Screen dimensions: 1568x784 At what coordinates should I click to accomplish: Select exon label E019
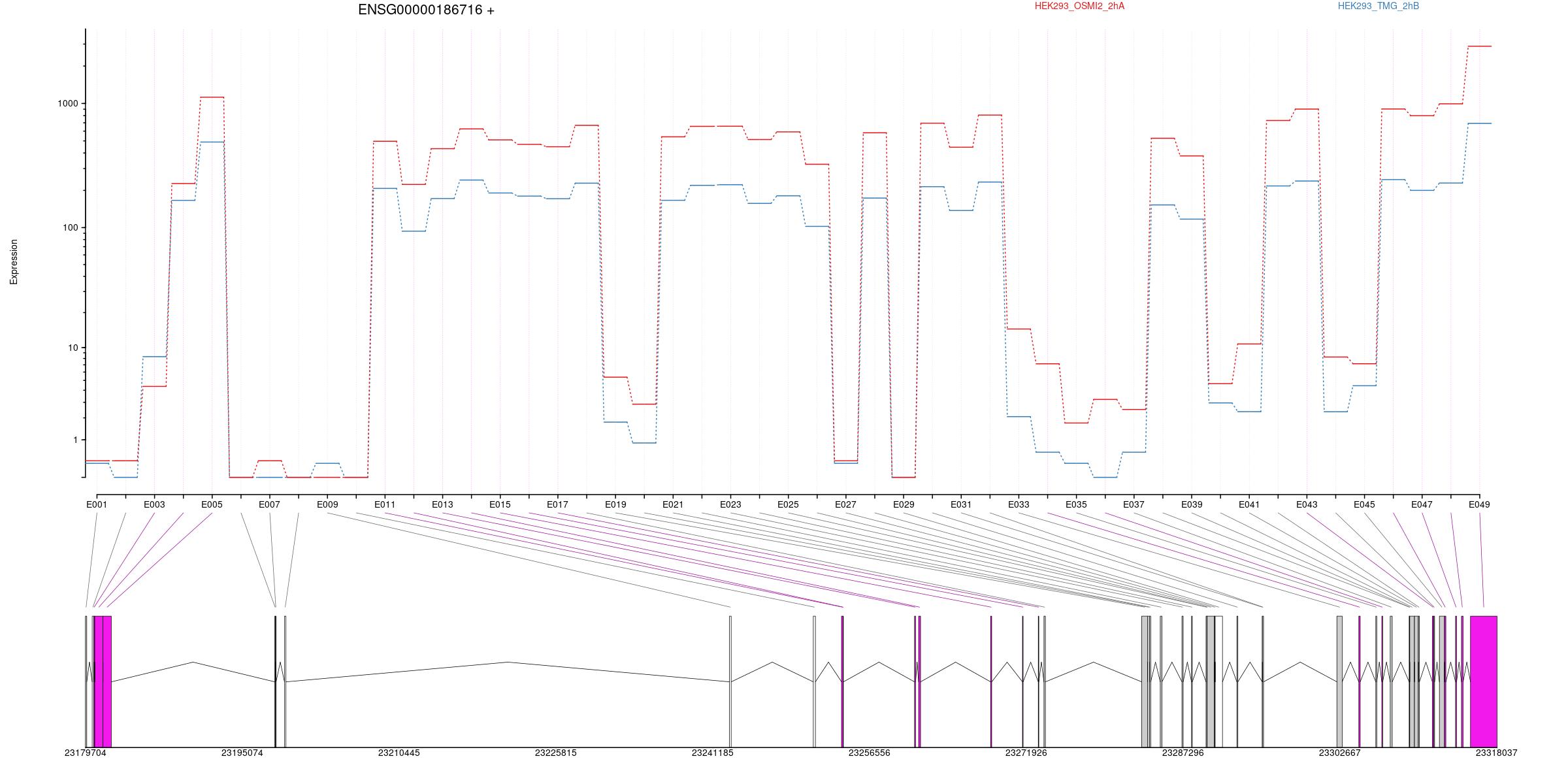[x=615, y=504]
